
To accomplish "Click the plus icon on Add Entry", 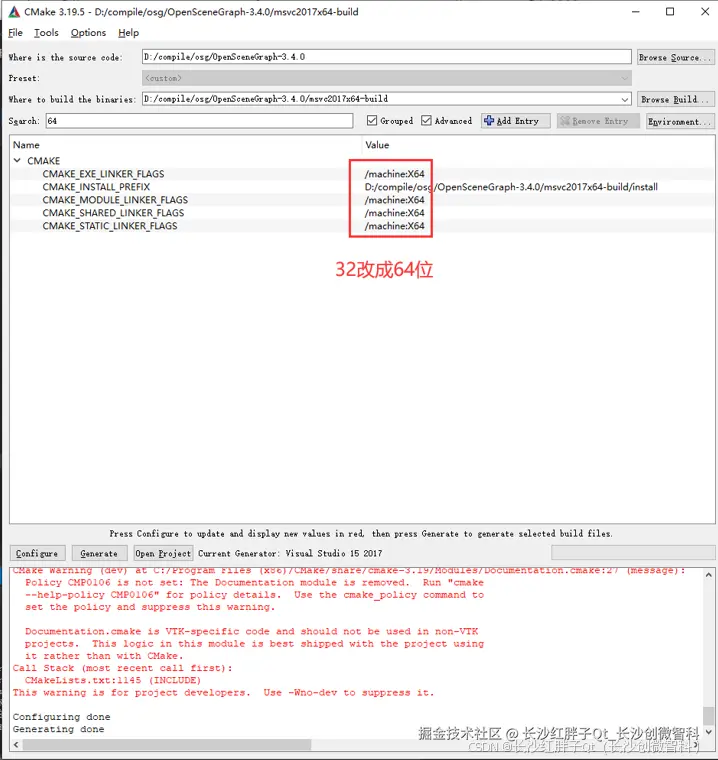I will click(489, 121).
